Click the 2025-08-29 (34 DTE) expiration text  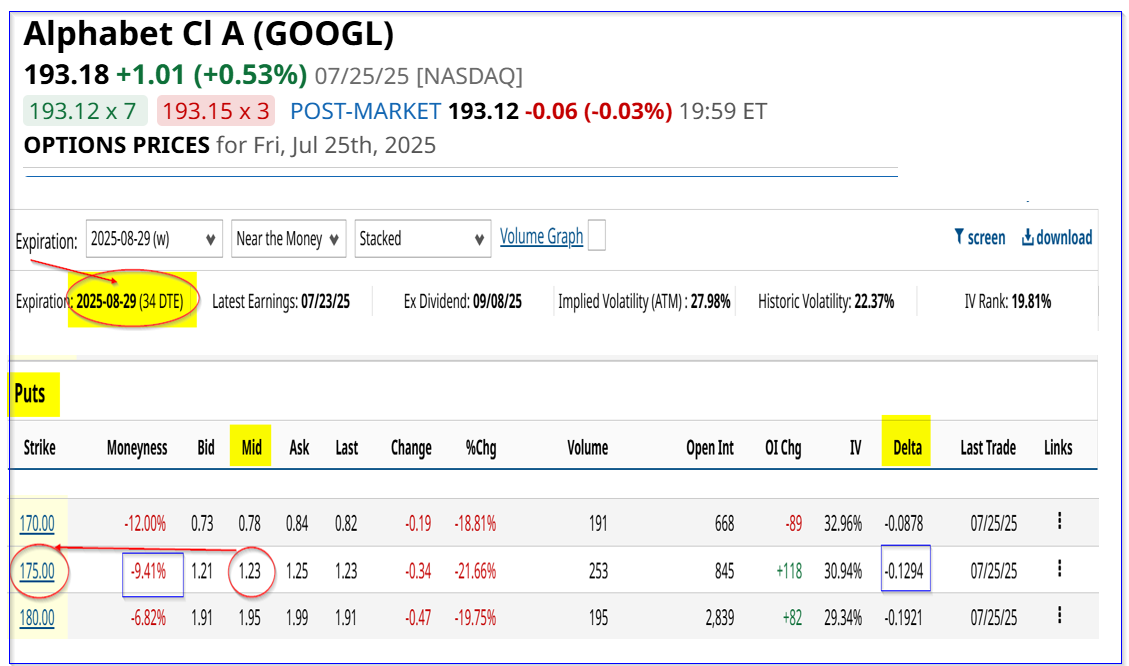pos(130,301)
